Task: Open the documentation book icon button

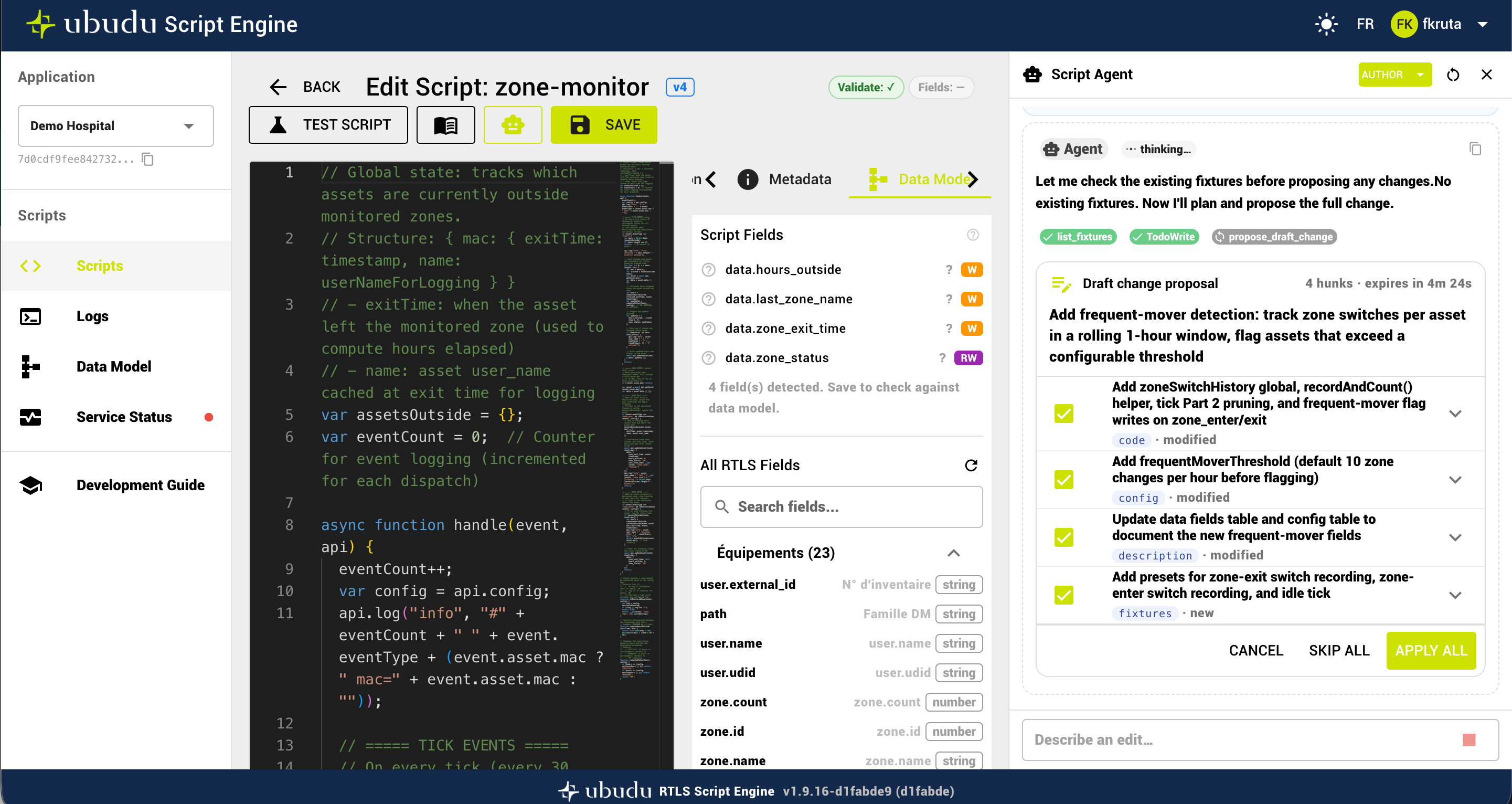Action: (445, 124)
